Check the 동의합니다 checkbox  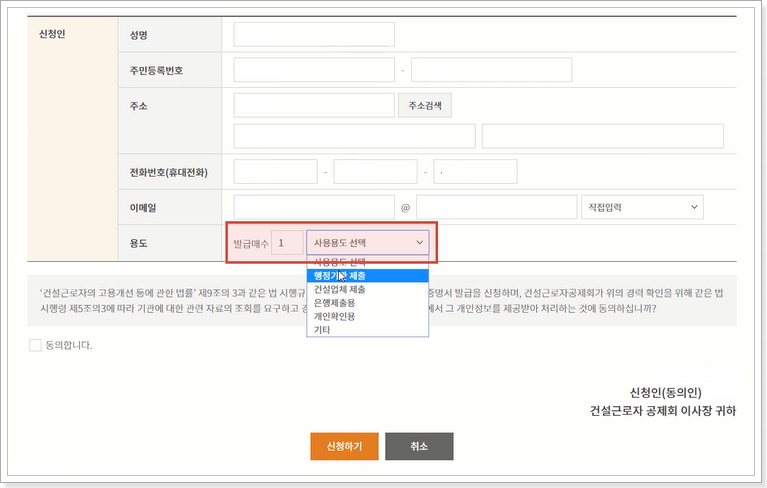[35, 345]
